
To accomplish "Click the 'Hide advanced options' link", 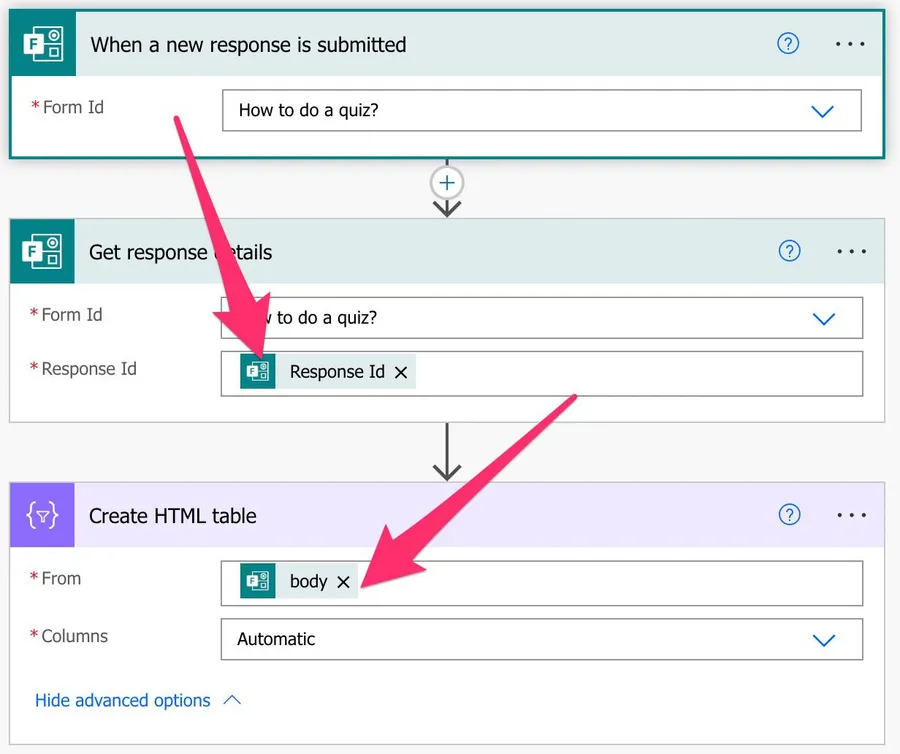I will click(123, 700).
